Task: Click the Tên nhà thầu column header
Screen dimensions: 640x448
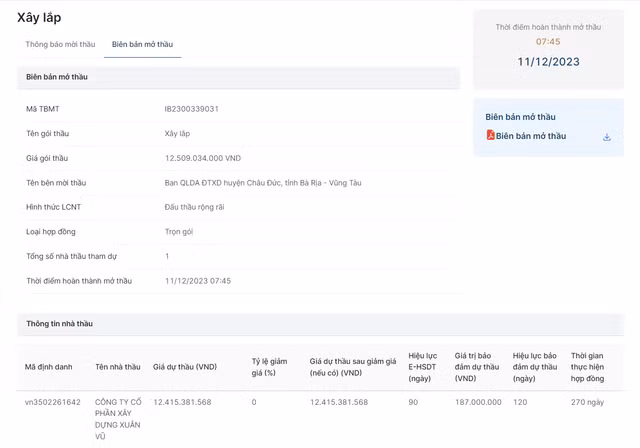Action: [x=118, y=367]
